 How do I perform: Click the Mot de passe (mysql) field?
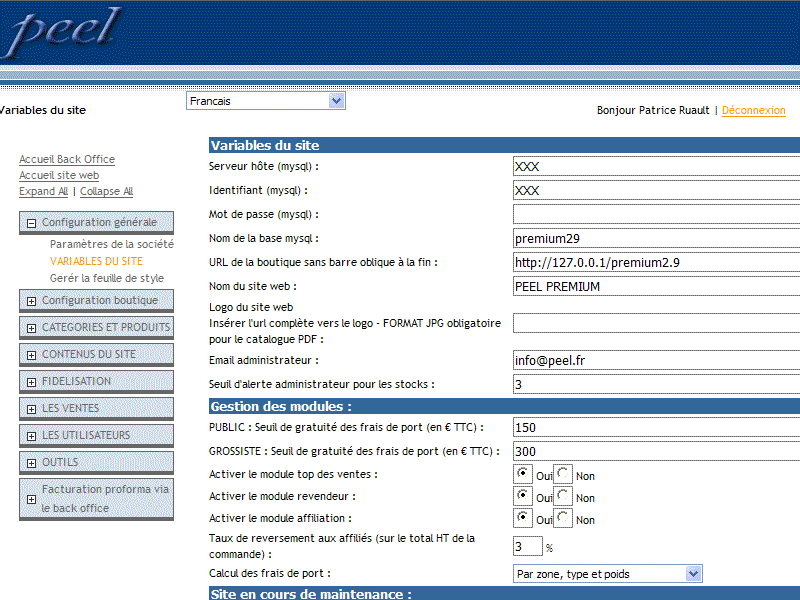click(x=656, y=214)
